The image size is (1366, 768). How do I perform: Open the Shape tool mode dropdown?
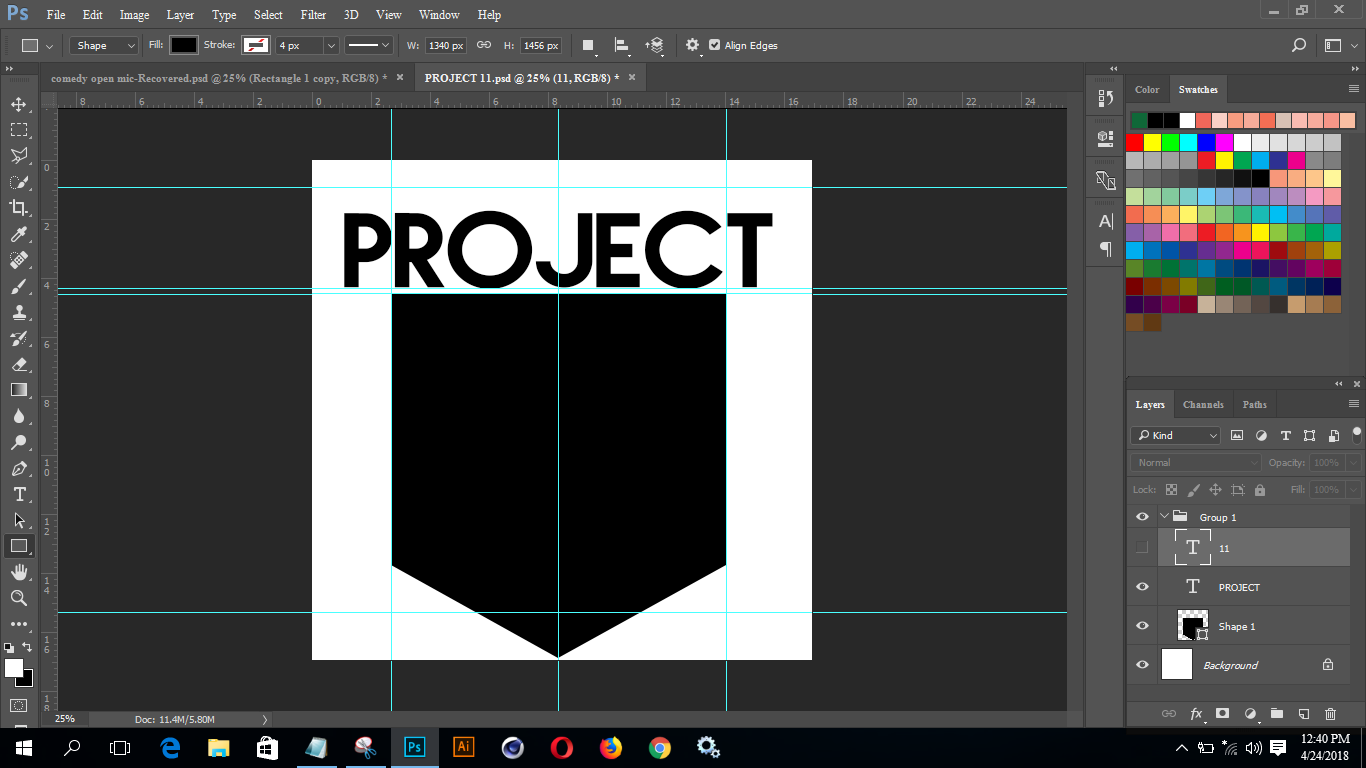coord(104,45)
